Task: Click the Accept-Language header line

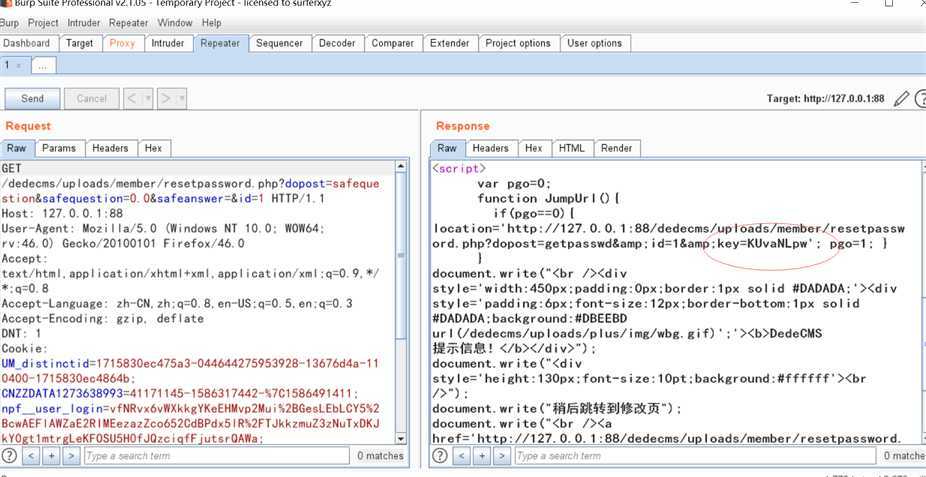Action: [x=177, y=303]
